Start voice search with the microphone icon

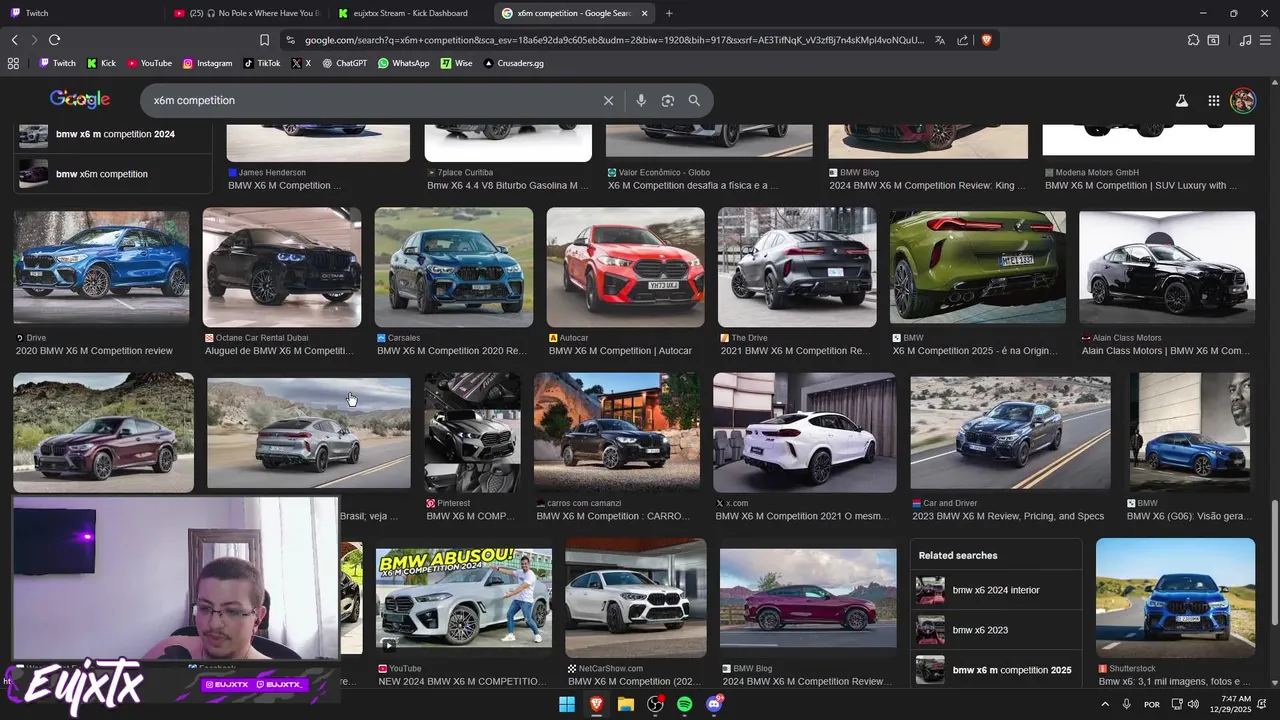[x=641, y=101]
